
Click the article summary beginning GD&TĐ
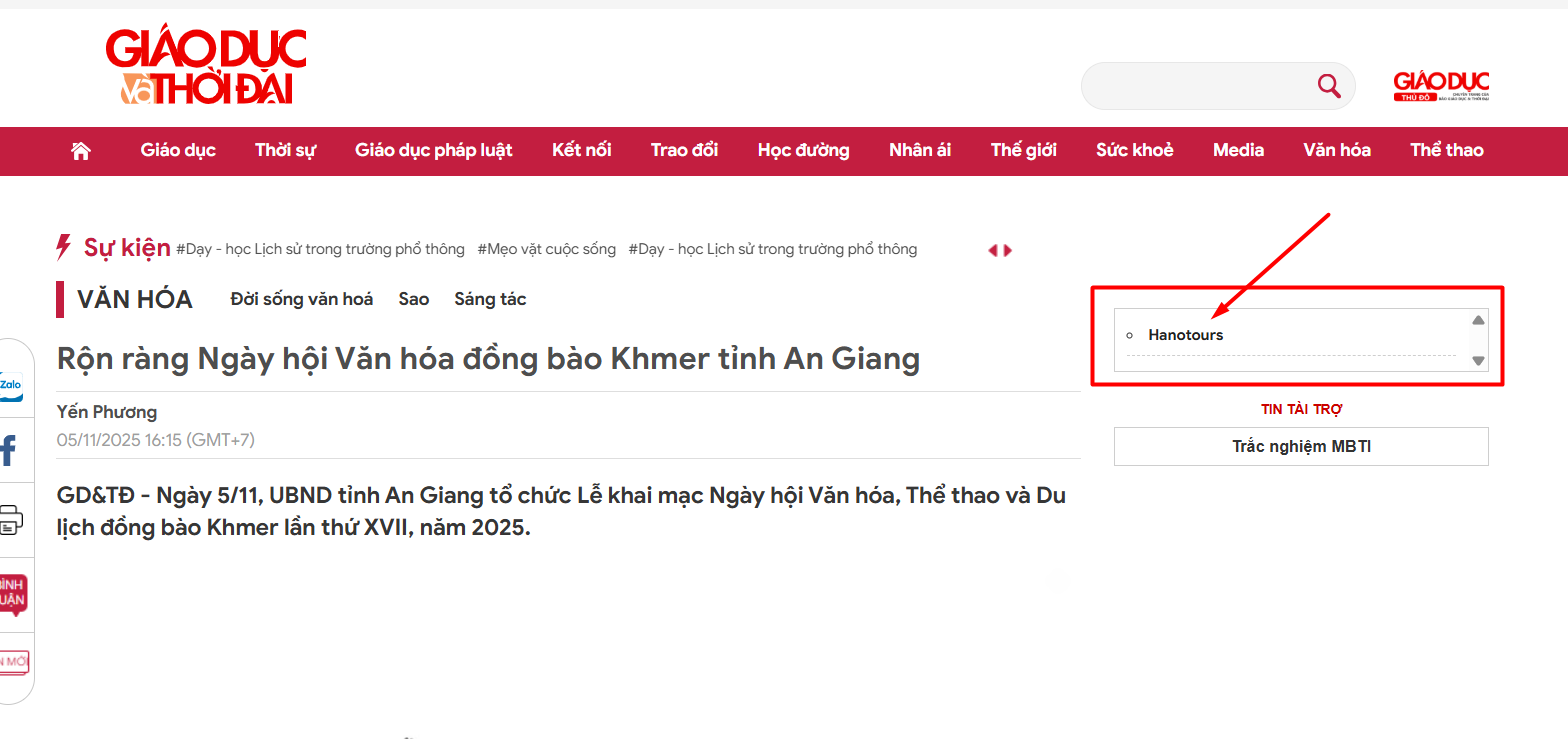point(561,511)
